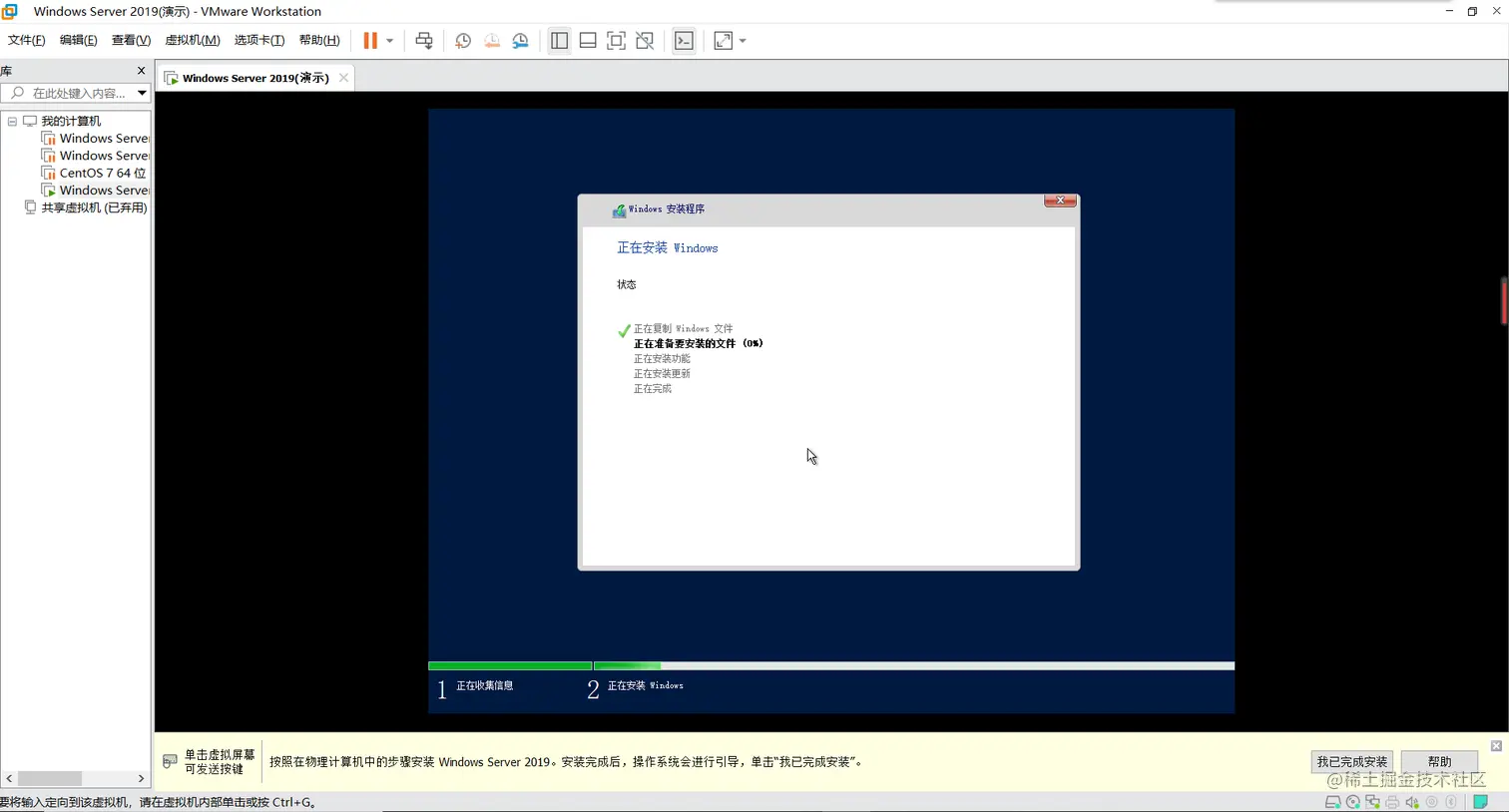The width and height of the screenshot is (1509, 812).
Task: Click the USB controller status icon
Action: (1432, 803)
